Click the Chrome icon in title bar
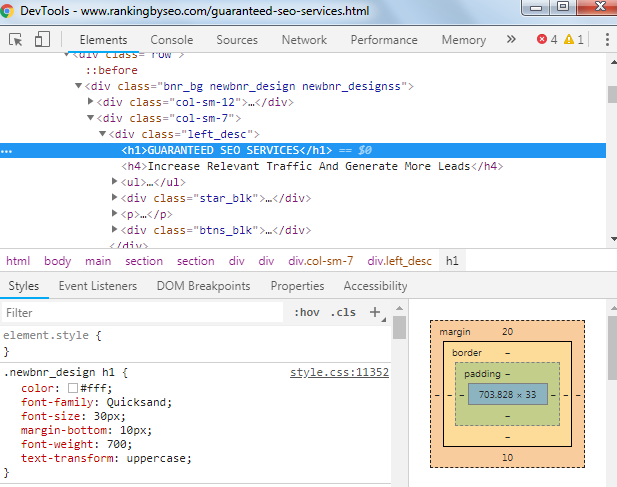Viewport: 617px width, 487px height. 7,11
